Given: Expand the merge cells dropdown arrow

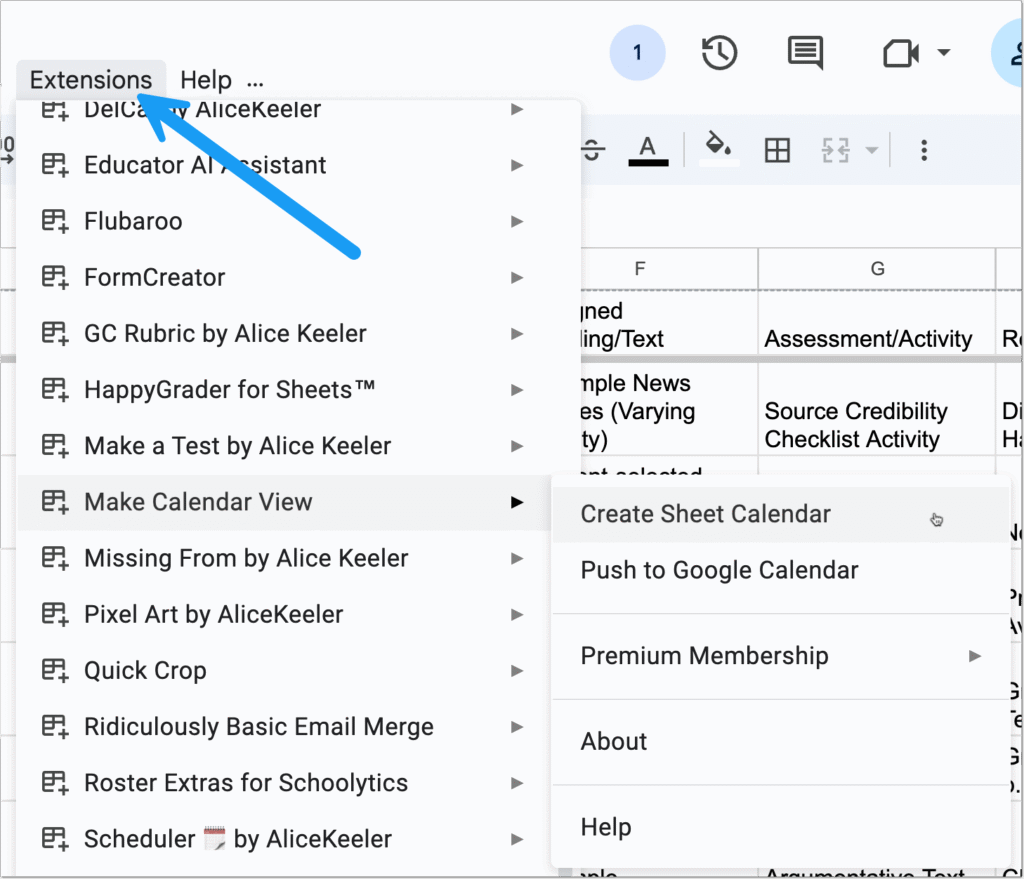Looking at the screenshot, I should click(x=871, y=151).
